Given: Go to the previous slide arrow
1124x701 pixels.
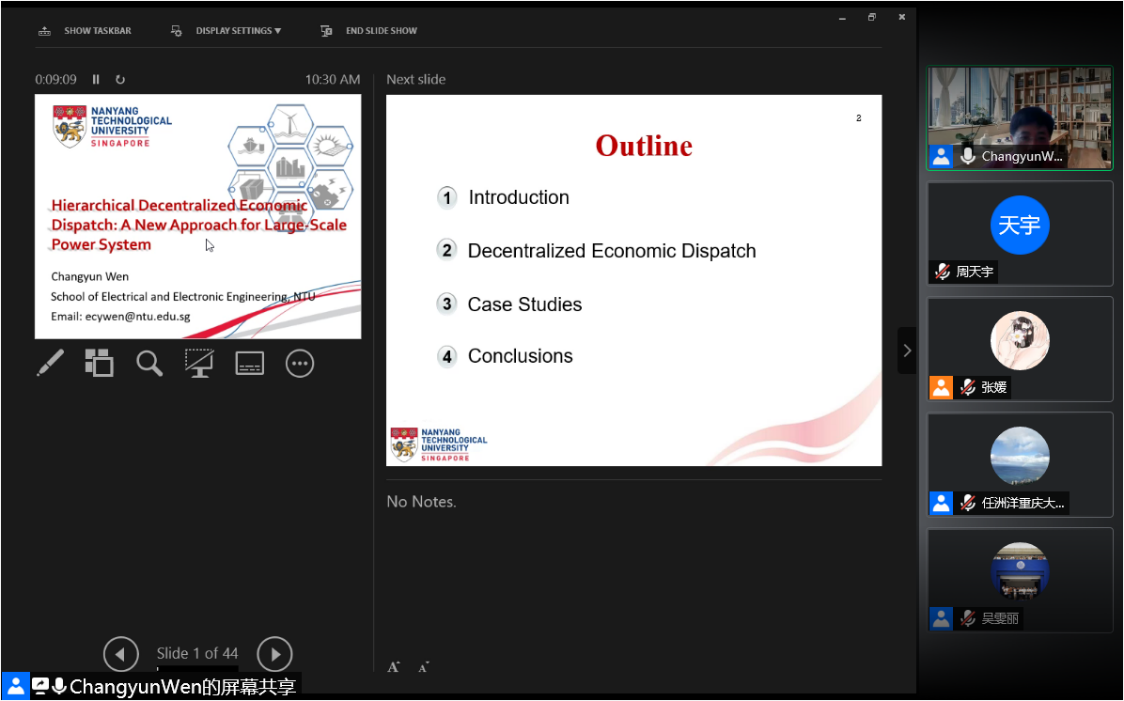Looking at the screenshot, I should [x=121, y=654].
